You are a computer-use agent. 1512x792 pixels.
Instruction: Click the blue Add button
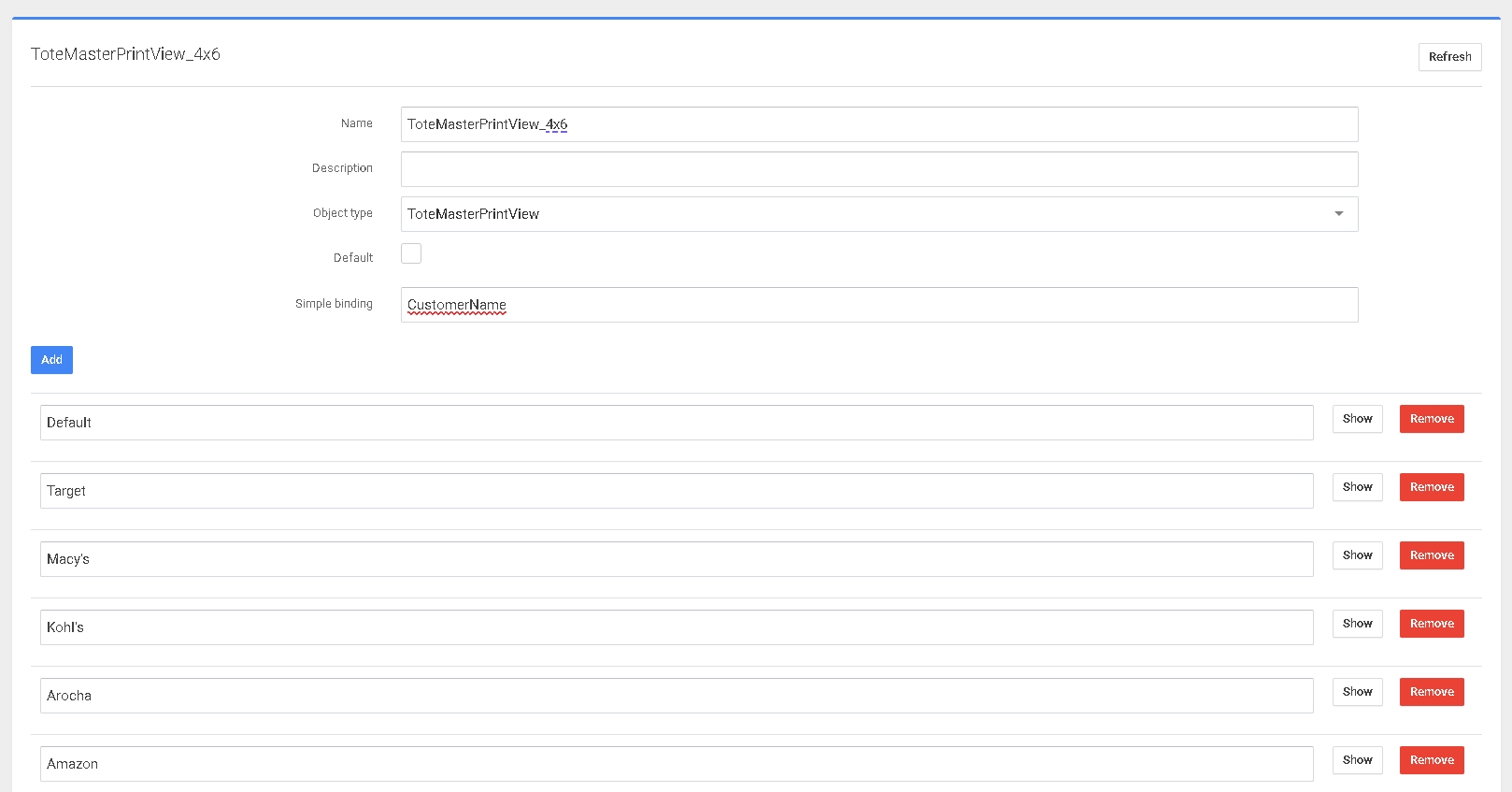pyautogui.click(x=51, y=360)
